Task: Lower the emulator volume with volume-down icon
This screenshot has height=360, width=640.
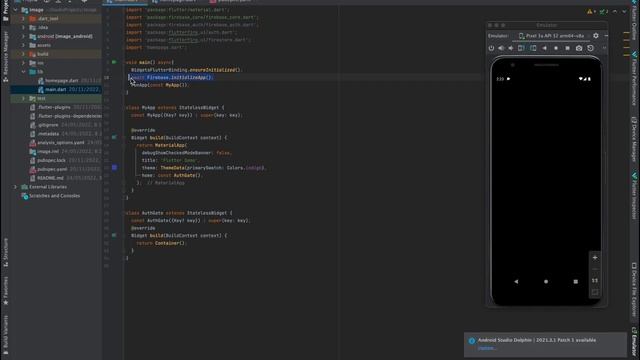Action: click(511, 48)
